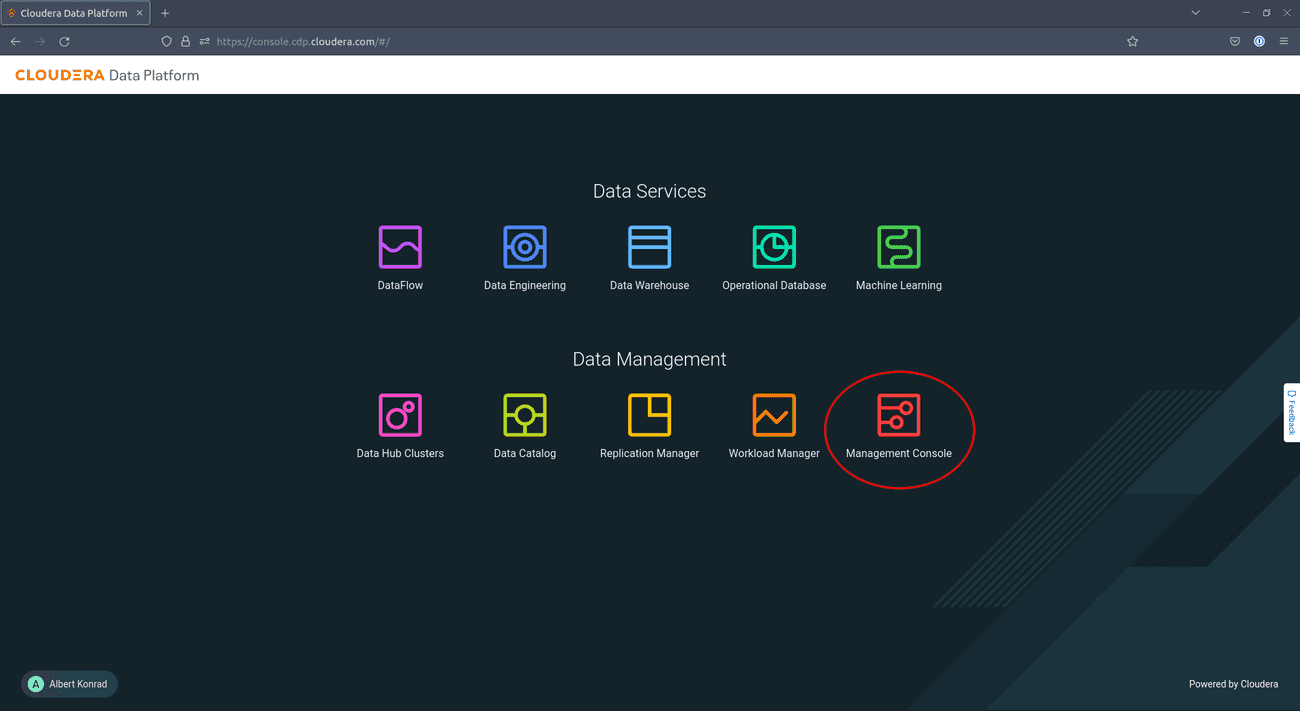The image size is (1300, 711).
Task: Open the Operational Database icon
Action: [774, 247]
